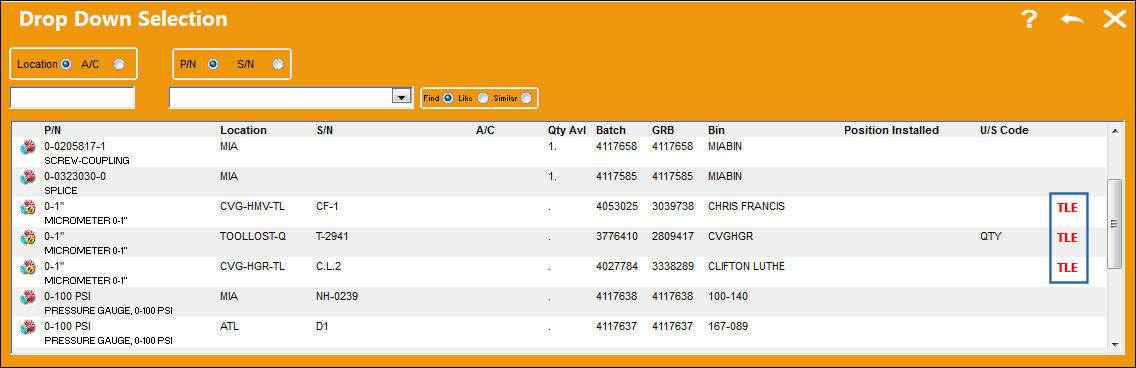1136x368 pixels.
Task: Click bin CHRIS FRANCIS
Action: tap(746, 206)
